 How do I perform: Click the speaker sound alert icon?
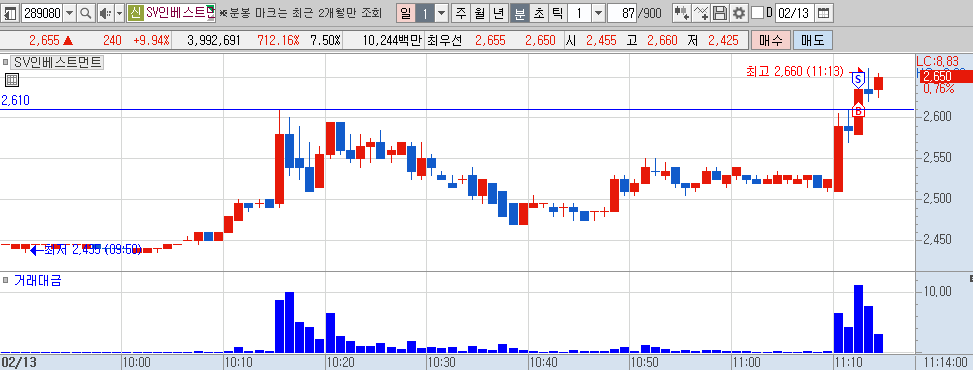pyautogui.click(x=105, y=12)
